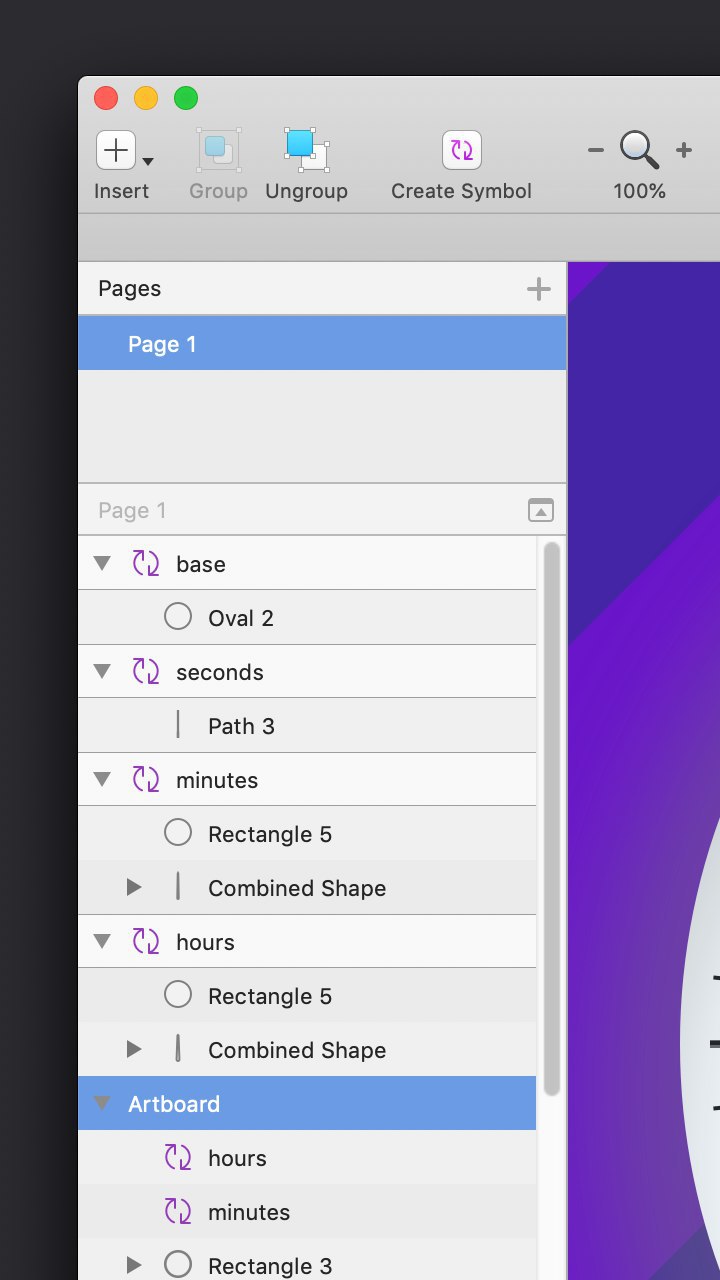Add a new page with plus
Screen dimensions: 720x1280
[x=539, y=289]
